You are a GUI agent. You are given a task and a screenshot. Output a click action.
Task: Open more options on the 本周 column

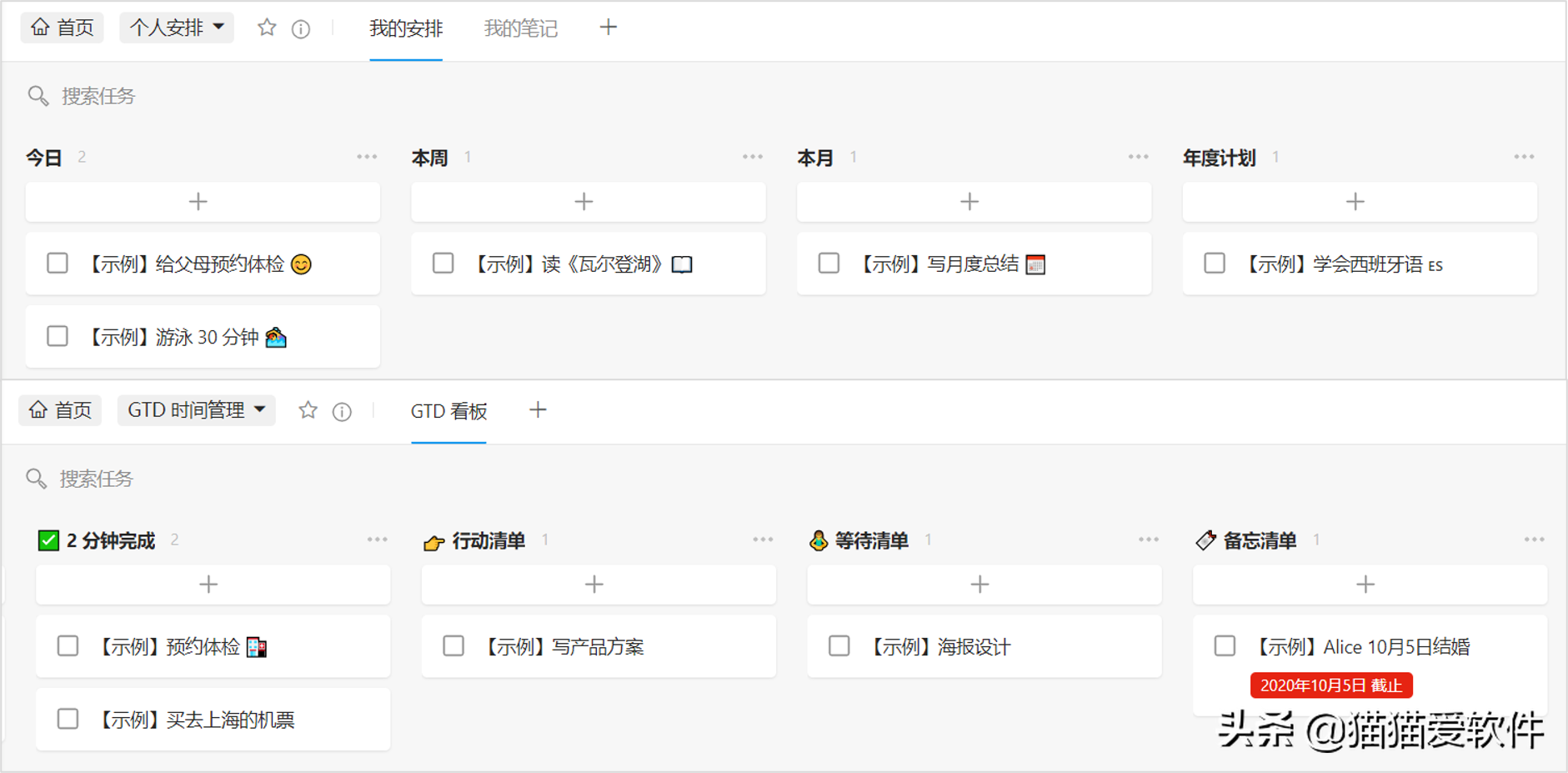point(752,156)
